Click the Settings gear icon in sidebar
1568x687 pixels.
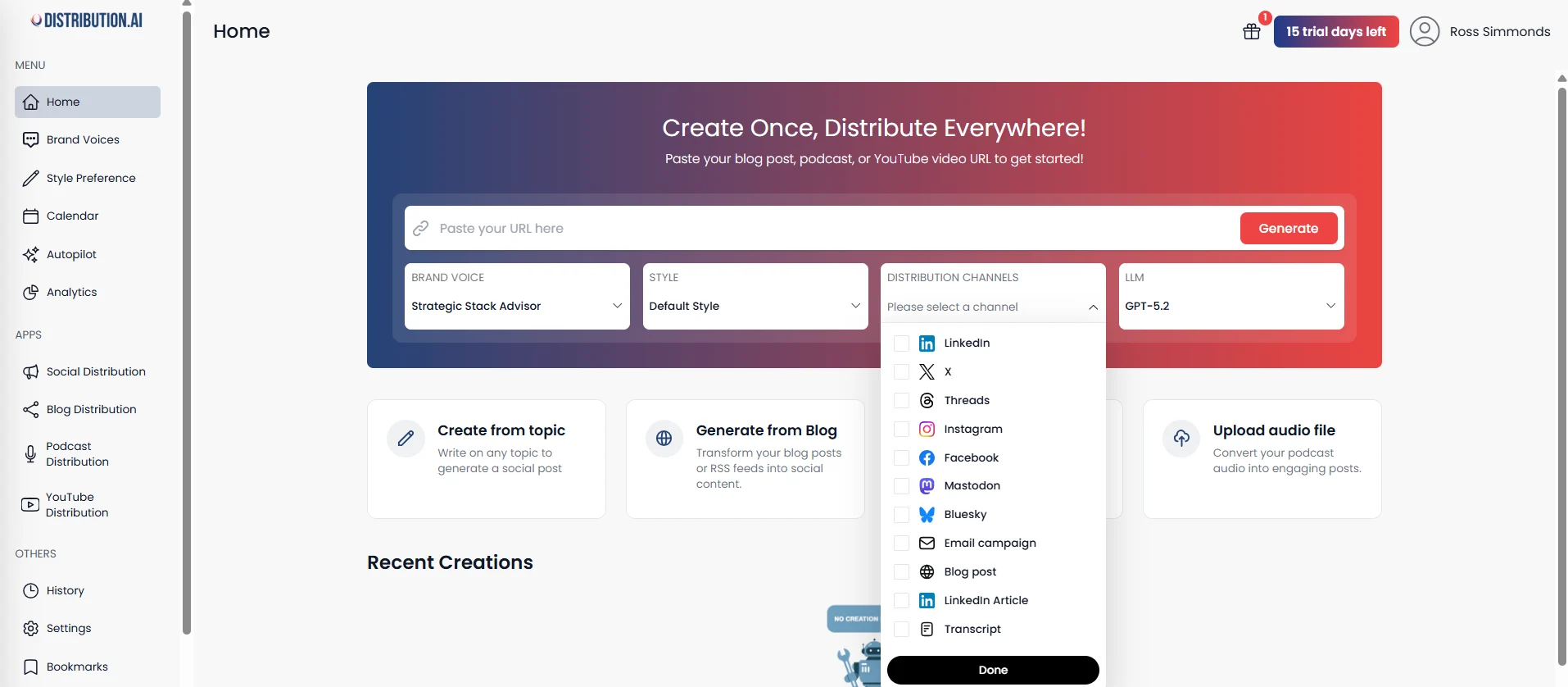[31, 629]
